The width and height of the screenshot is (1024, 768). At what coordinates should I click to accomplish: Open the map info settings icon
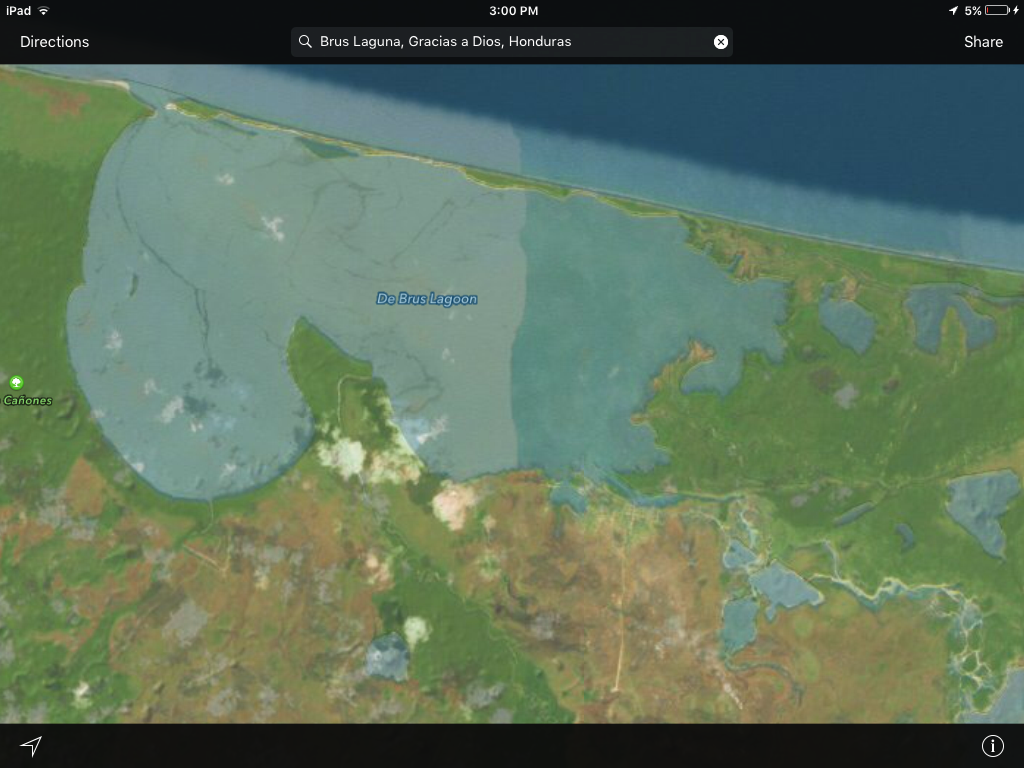[992, 746]
